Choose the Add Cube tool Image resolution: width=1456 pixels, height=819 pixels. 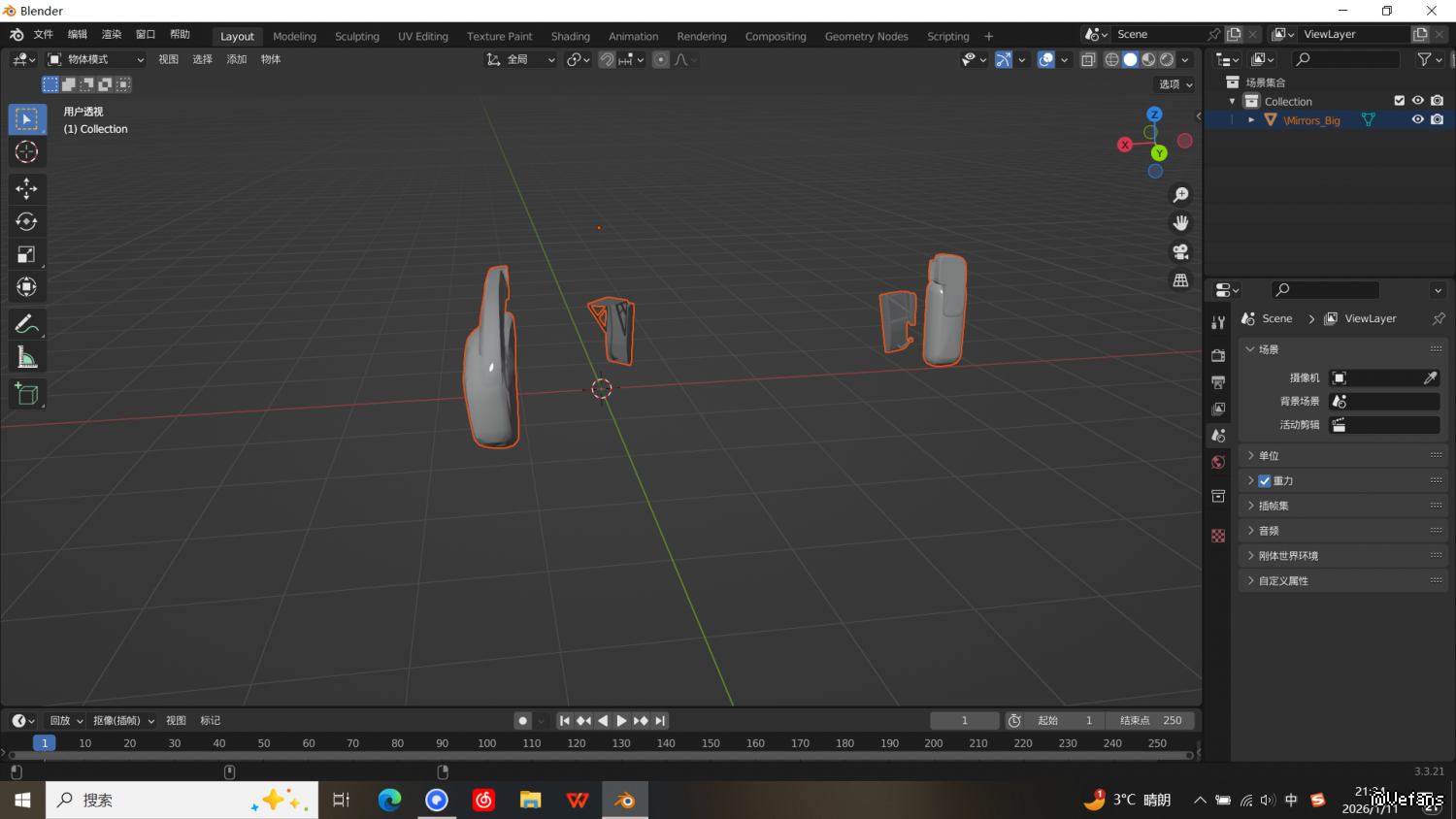(x=26, y=393)
